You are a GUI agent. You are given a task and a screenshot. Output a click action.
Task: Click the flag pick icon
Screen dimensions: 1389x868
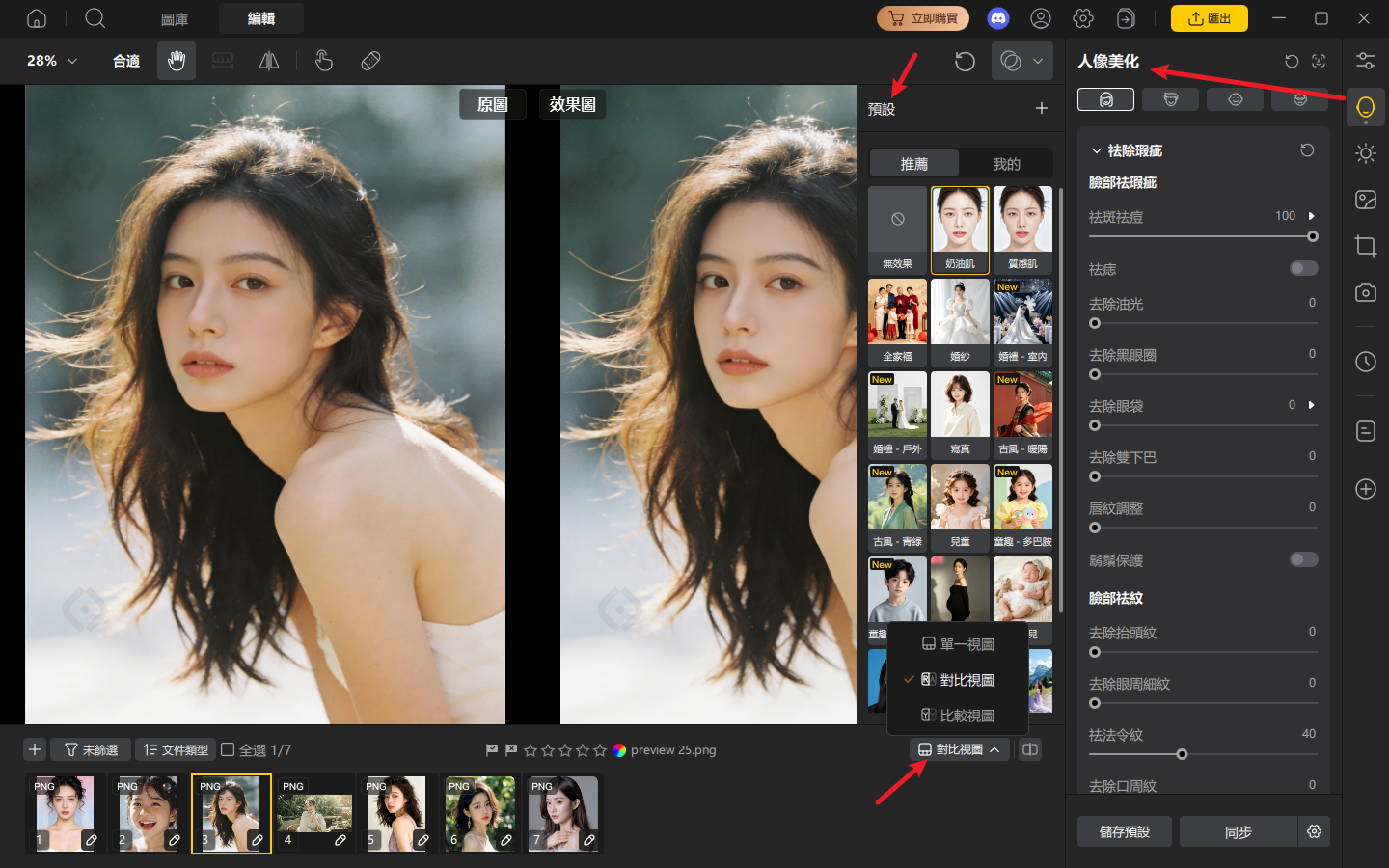click(492, 749)
